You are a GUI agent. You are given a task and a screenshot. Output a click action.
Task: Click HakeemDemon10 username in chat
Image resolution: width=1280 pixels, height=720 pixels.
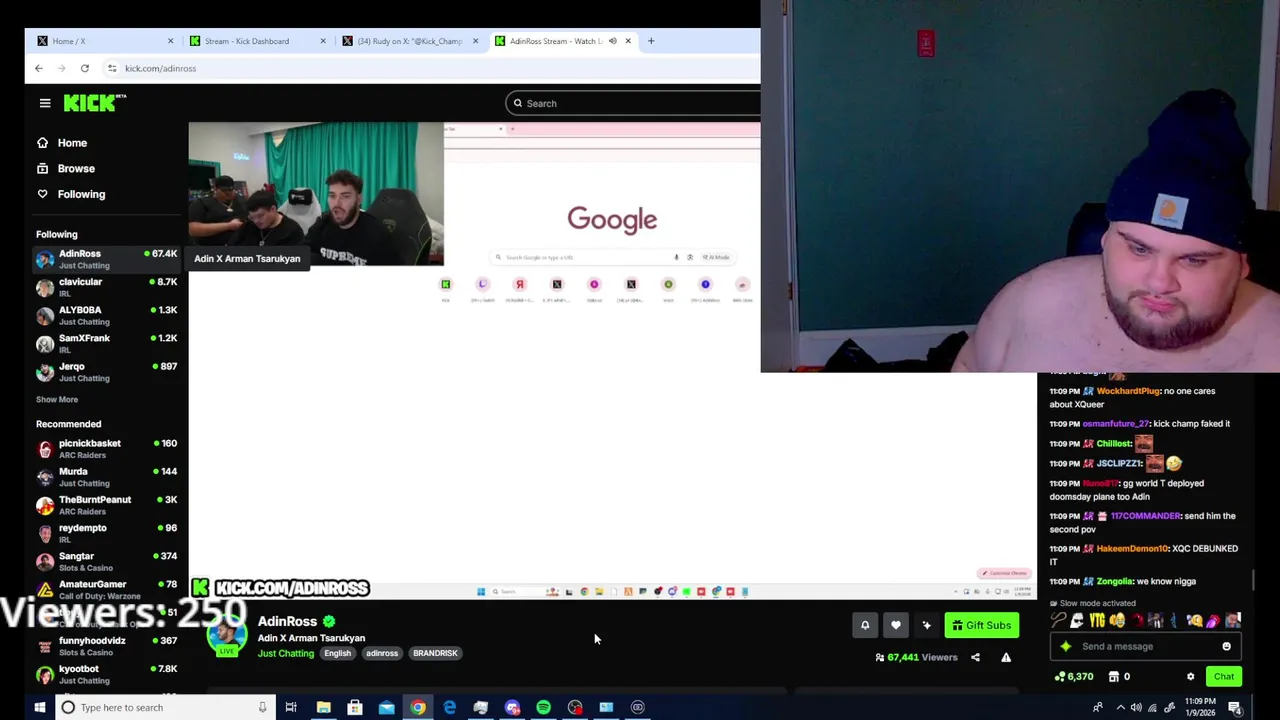[1132, 548]
